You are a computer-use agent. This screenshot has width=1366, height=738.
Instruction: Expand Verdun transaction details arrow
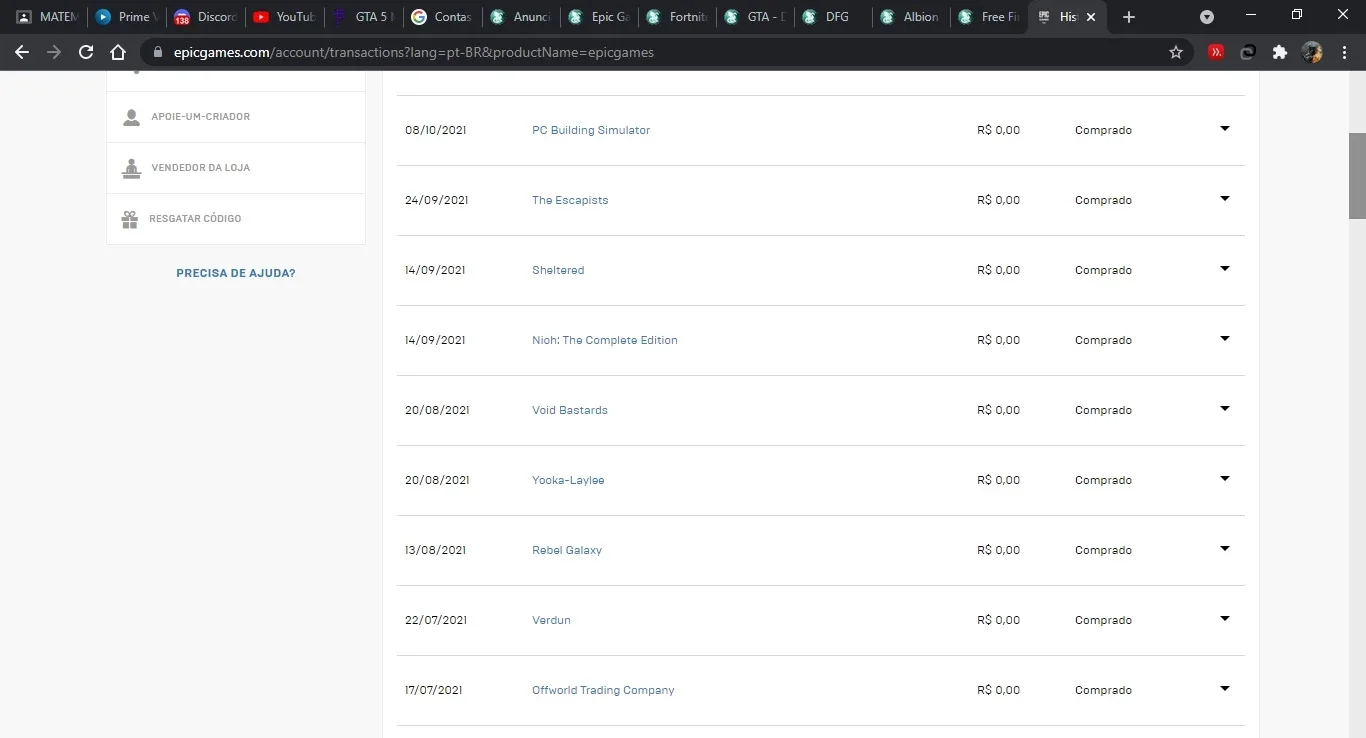[x=1224, y=619]
